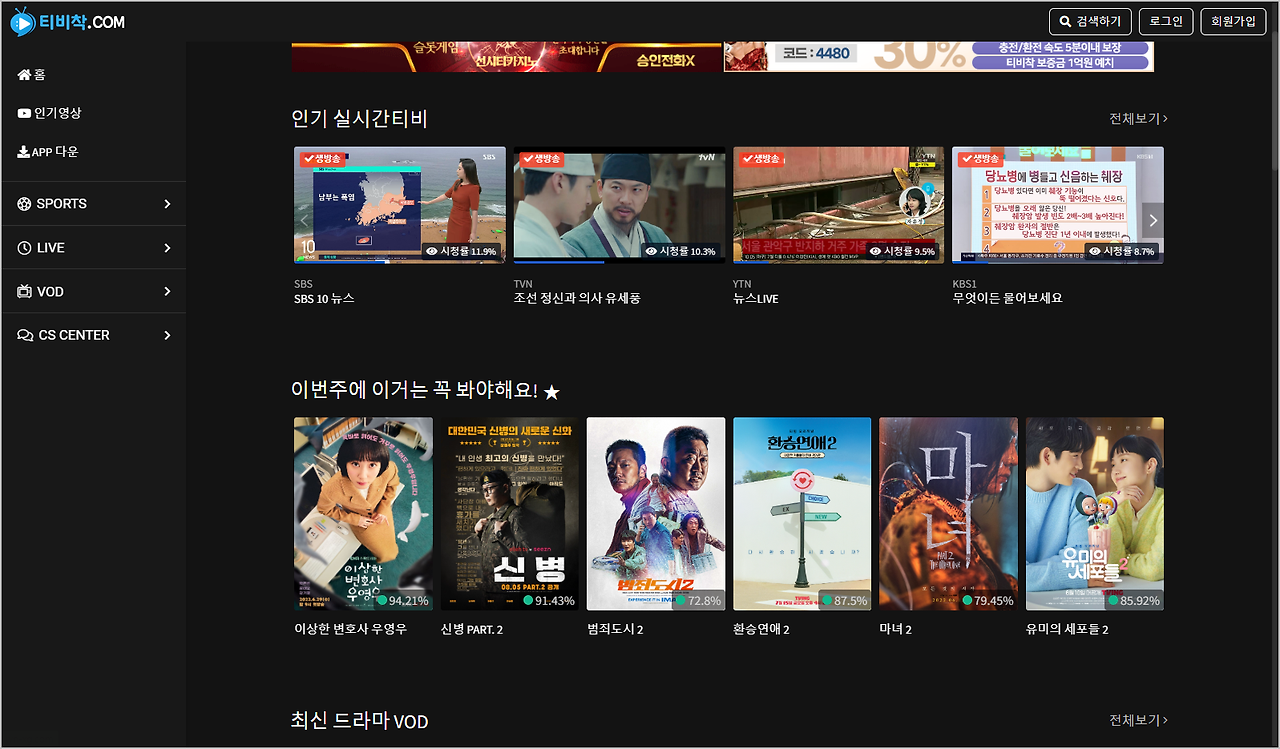Image resolution: width=1280 pixels, height=749 pixels.
Task: Open the 인기영상 menu item
Action: [55, 112]
